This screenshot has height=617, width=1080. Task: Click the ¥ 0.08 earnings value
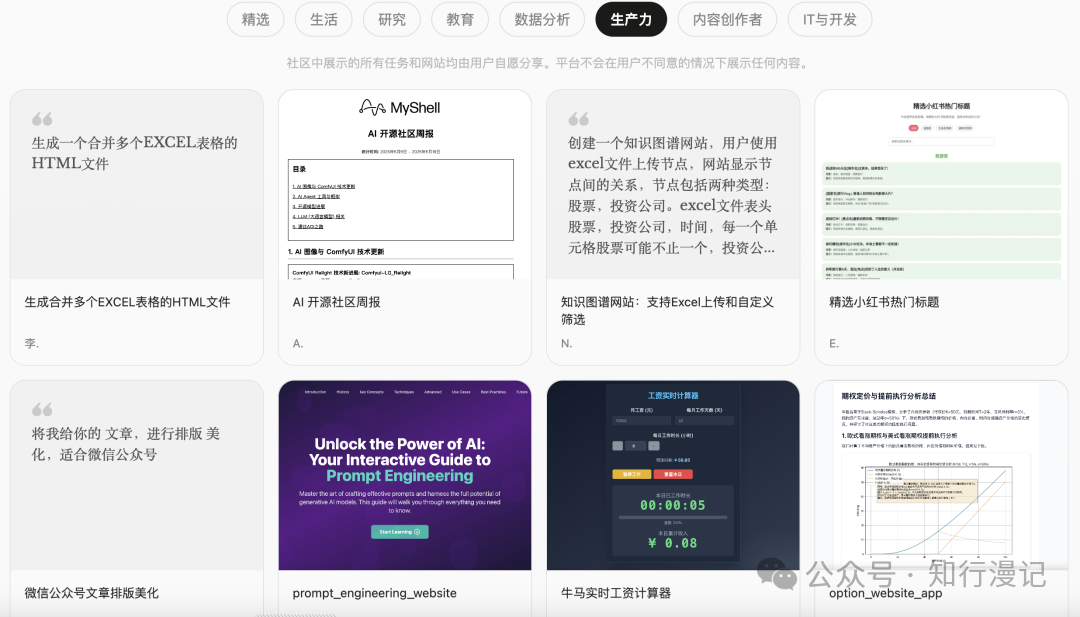[673, 543]
